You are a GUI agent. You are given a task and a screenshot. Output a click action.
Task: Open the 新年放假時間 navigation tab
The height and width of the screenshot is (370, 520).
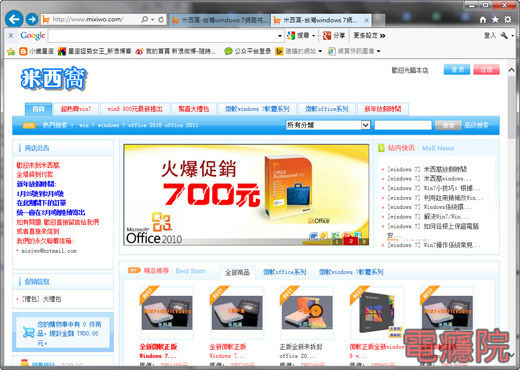pyautogui.click(x=383, y=109)
